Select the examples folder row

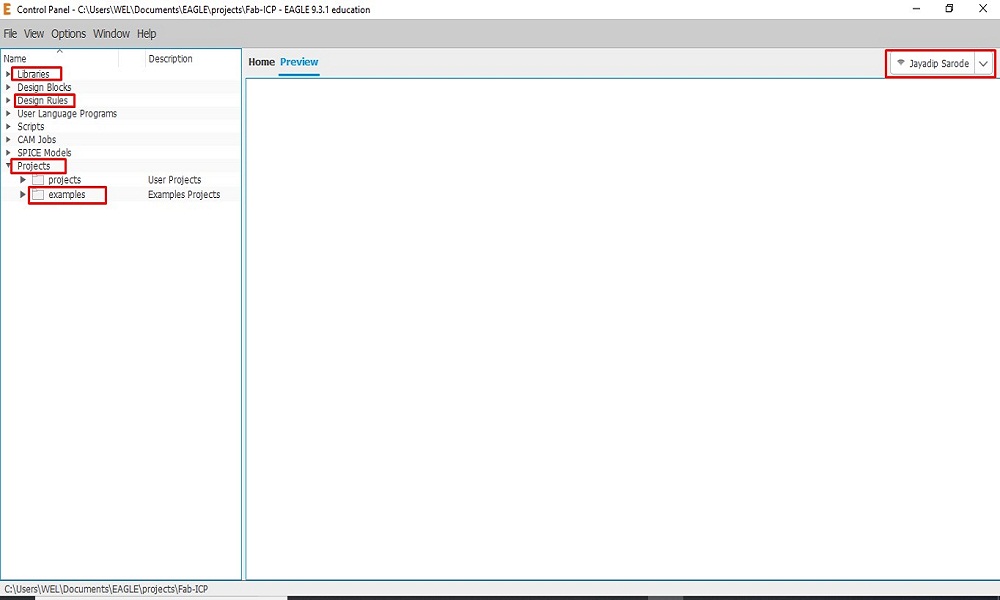pyautogui.click(x=121, y=194)
